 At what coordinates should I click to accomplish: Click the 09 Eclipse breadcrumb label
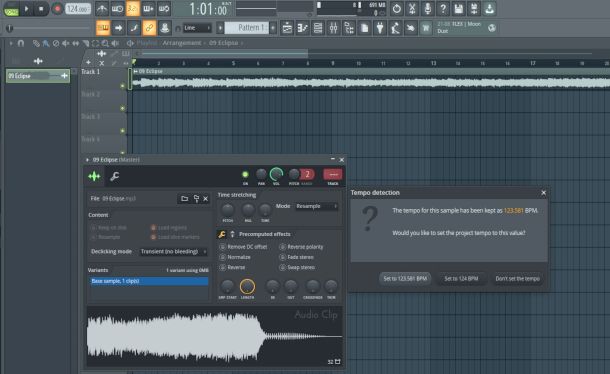point(223,43)
